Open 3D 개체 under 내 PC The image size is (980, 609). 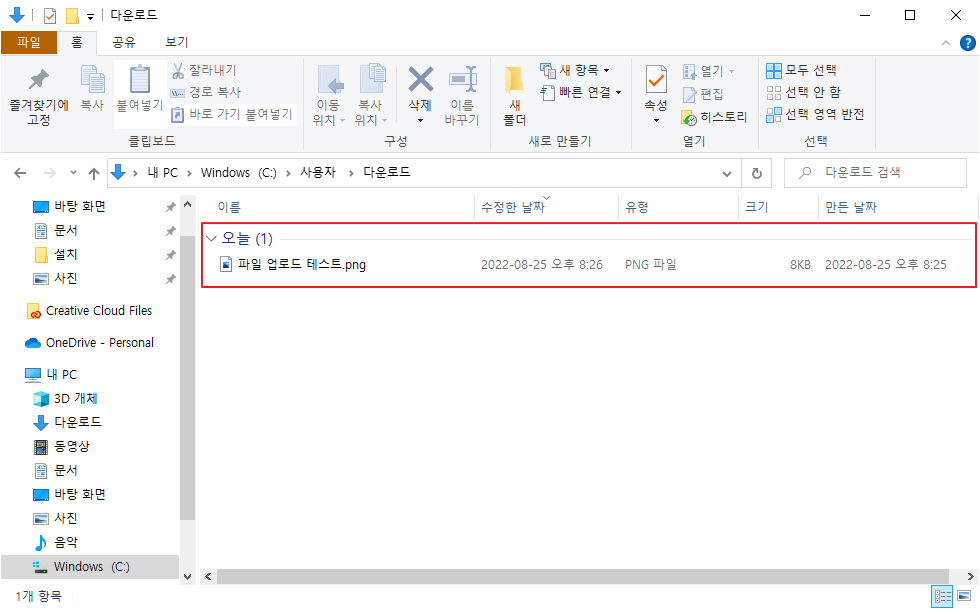coord(66,398)
